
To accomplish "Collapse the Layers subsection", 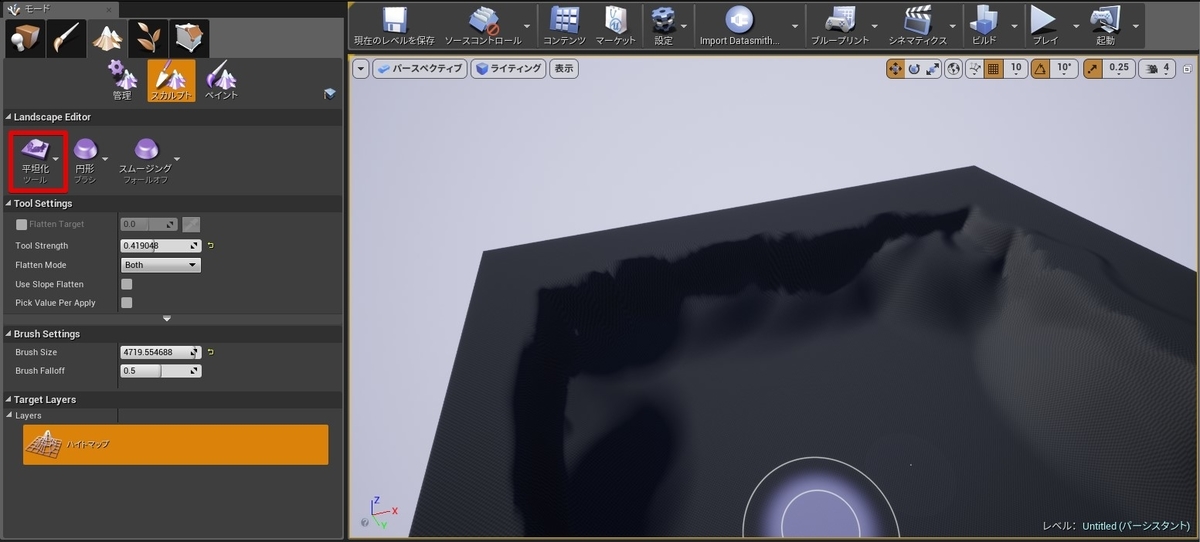I will (9, 415).
